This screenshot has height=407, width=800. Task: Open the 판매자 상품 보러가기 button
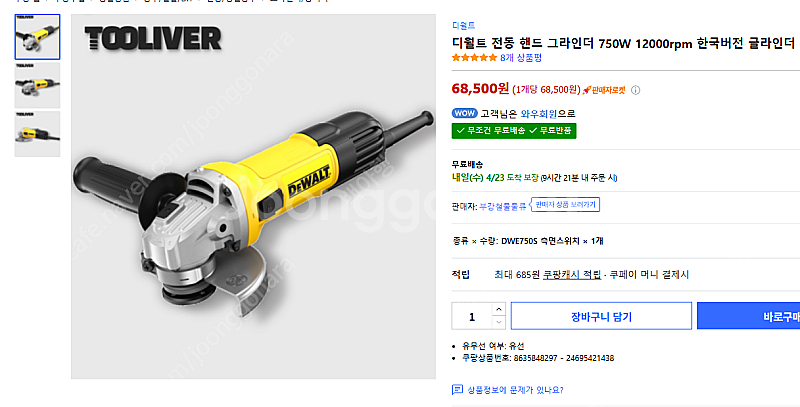tap(565, 205)
